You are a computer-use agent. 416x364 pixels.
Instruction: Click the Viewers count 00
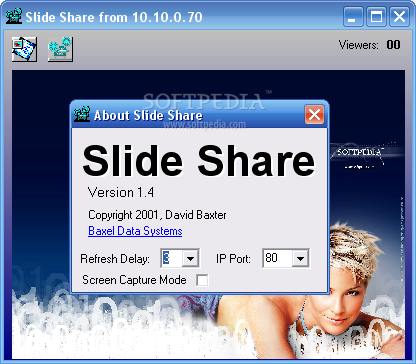(x=393, y=45)
